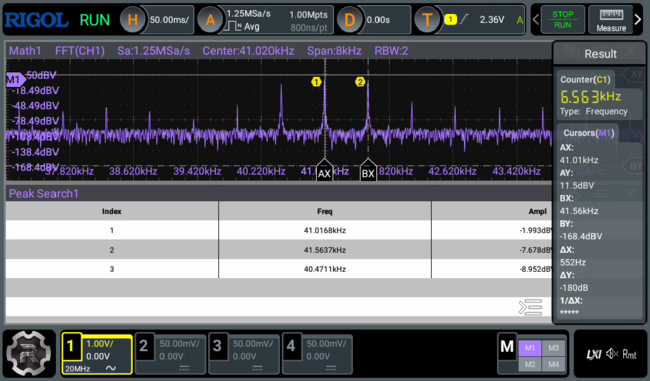The image size is (650, 381).
Task: Select math channel M3
Action: (x=553, y=348)
